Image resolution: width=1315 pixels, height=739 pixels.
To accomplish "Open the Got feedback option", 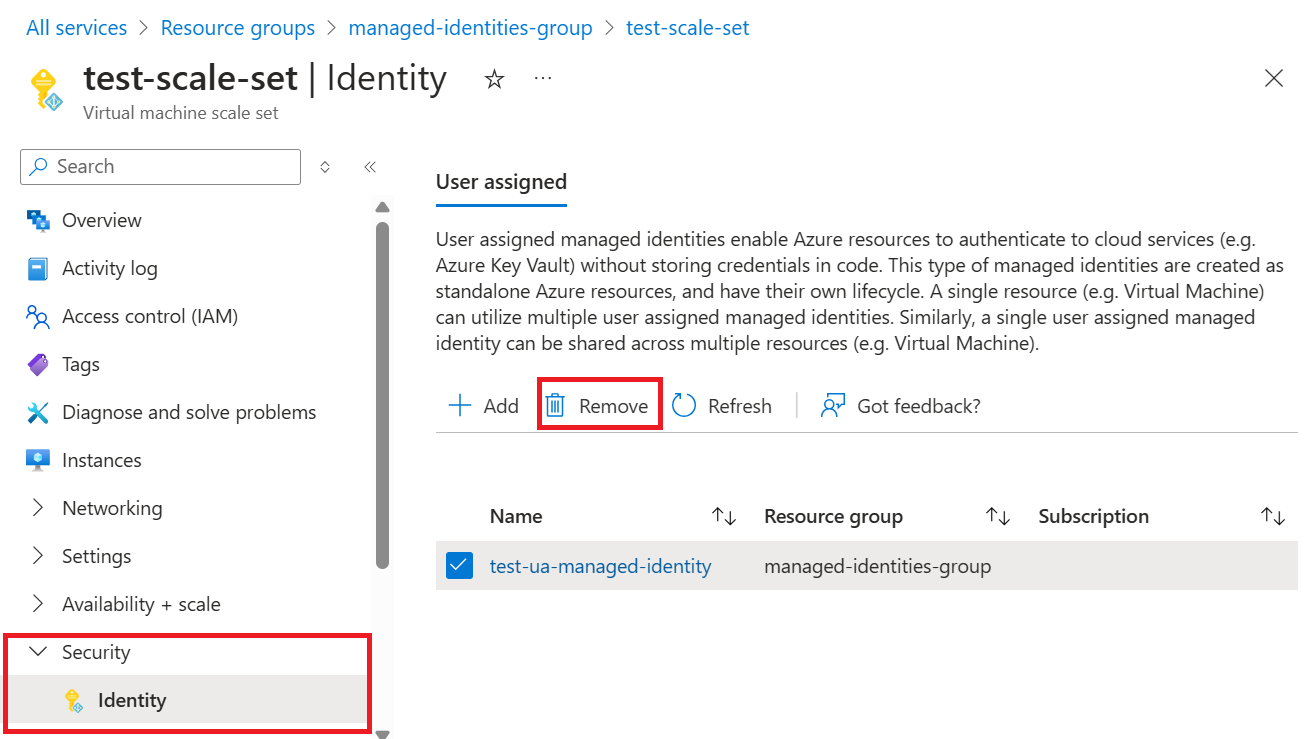I will click(899, 405).
